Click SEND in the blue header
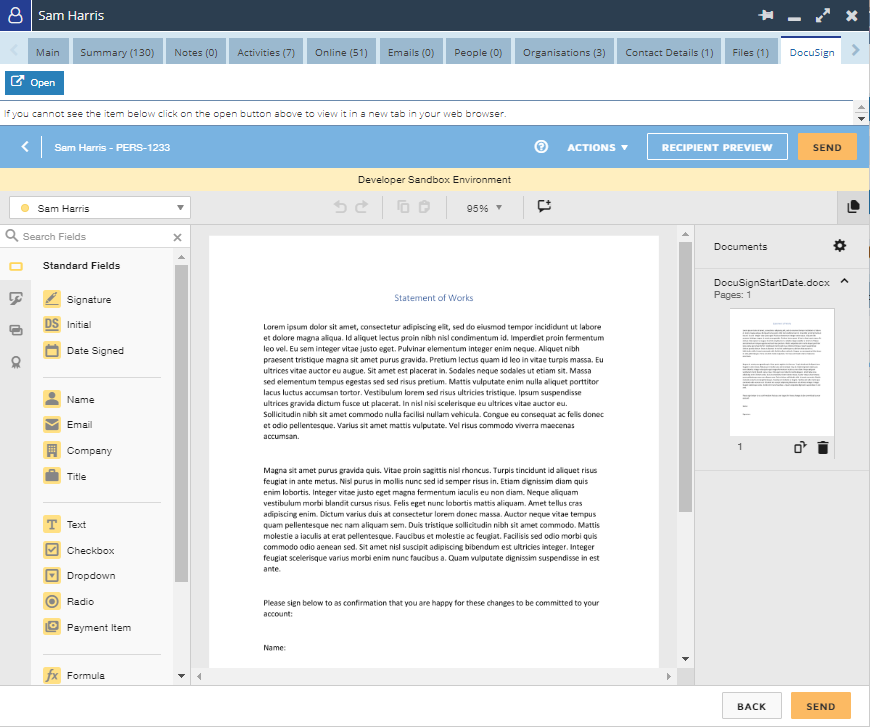 (827, 147)
